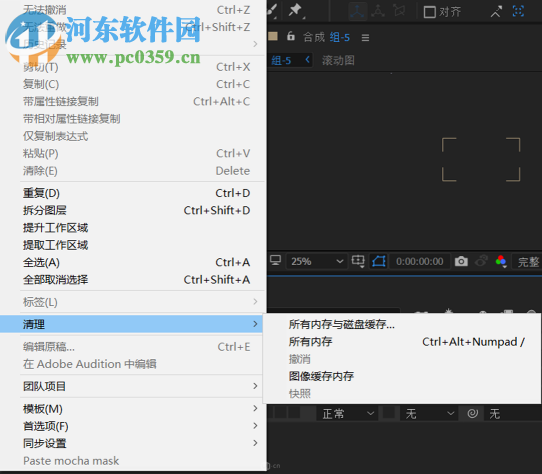Choose 拆分图层 from the edit menu

coord(133,210)
